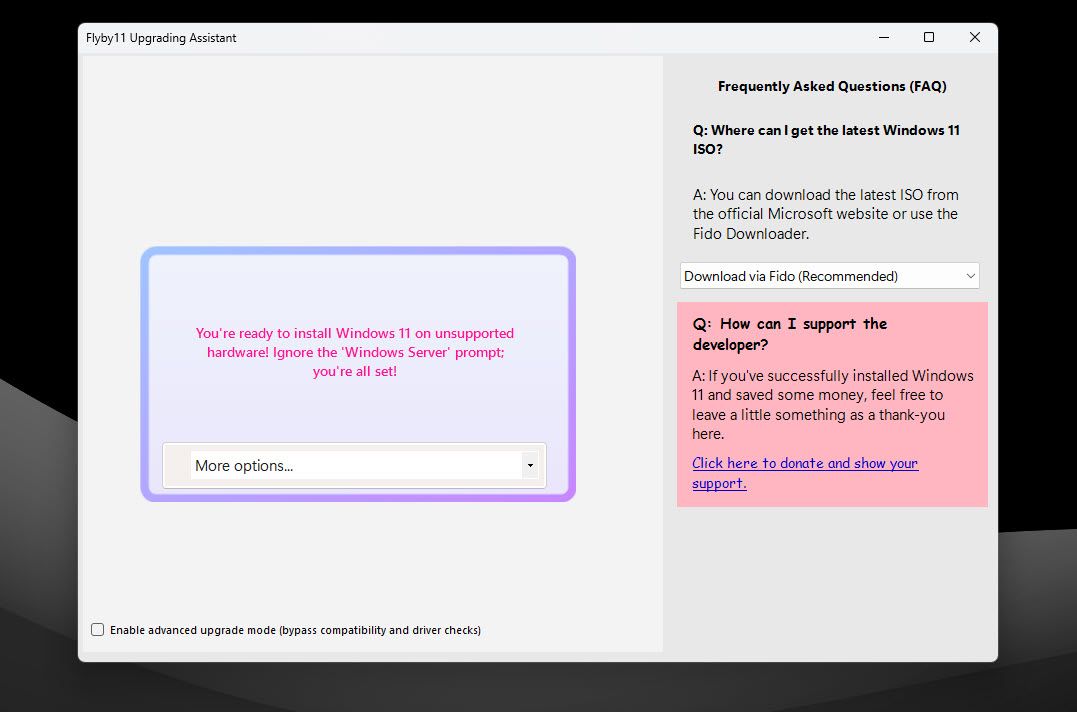1077x712 pixels.
Task: Click the chevron on the Fido download selector
Action: click(x=971, y=276)
